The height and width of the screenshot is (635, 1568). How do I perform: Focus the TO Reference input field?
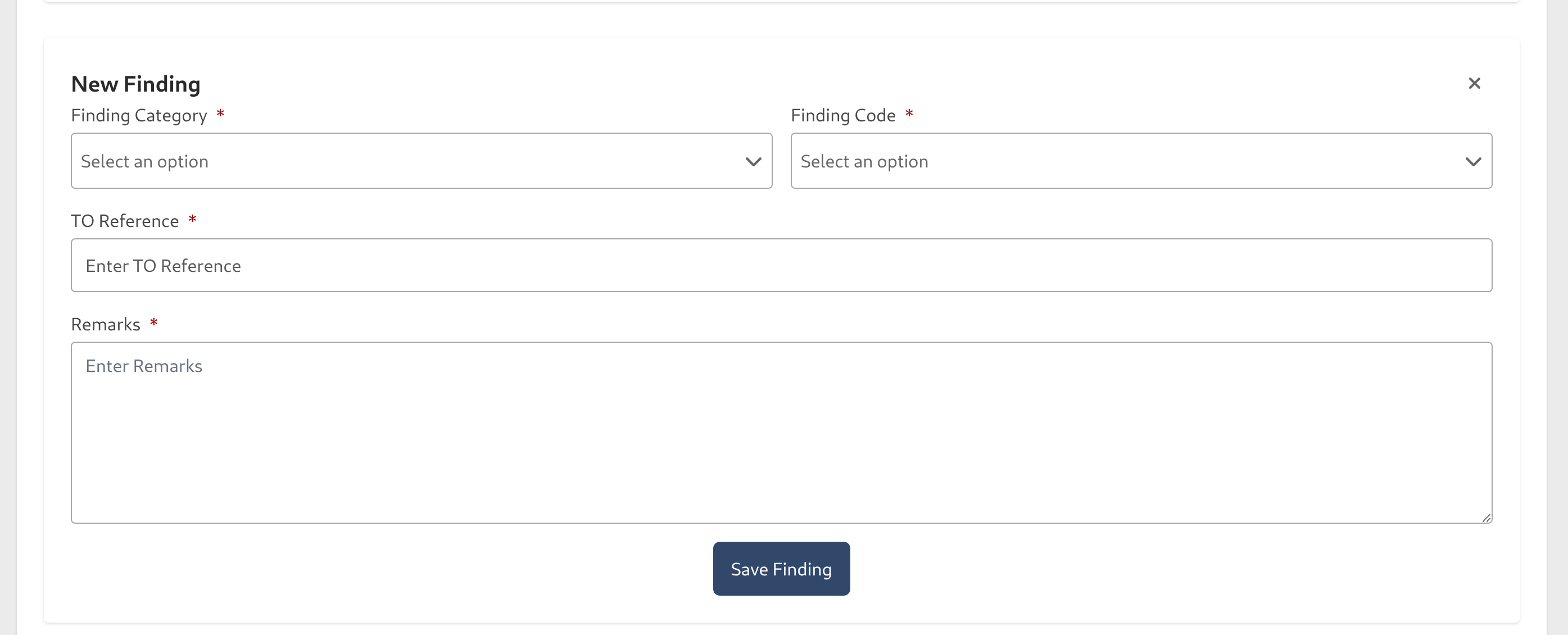click(x=781, y=265)
